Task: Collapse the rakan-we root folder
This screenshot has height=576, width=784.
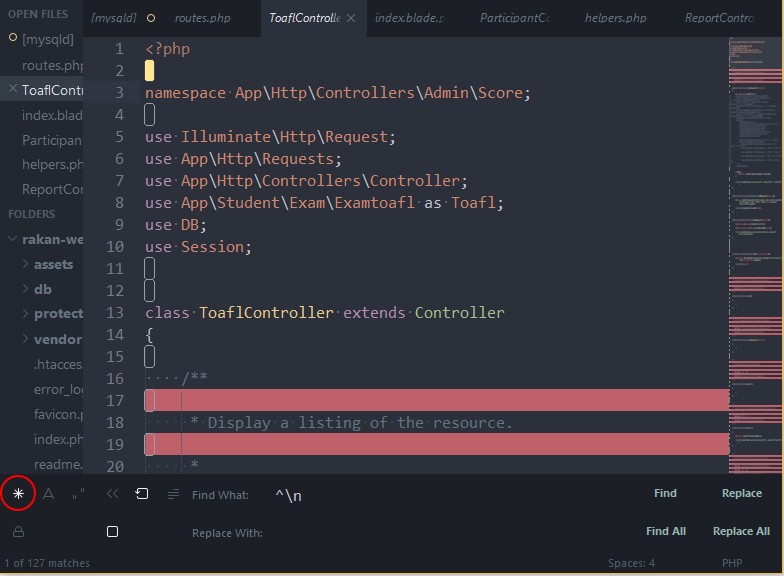Action: (12, 239)
